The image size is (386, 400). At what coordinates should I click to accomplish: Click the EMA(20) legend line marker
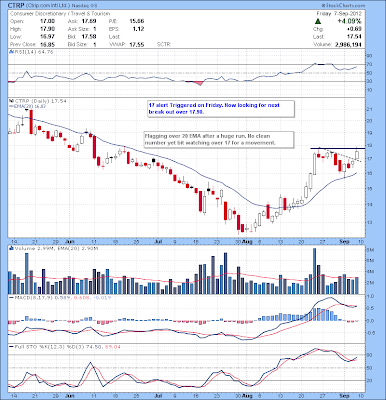pos(10,106)
